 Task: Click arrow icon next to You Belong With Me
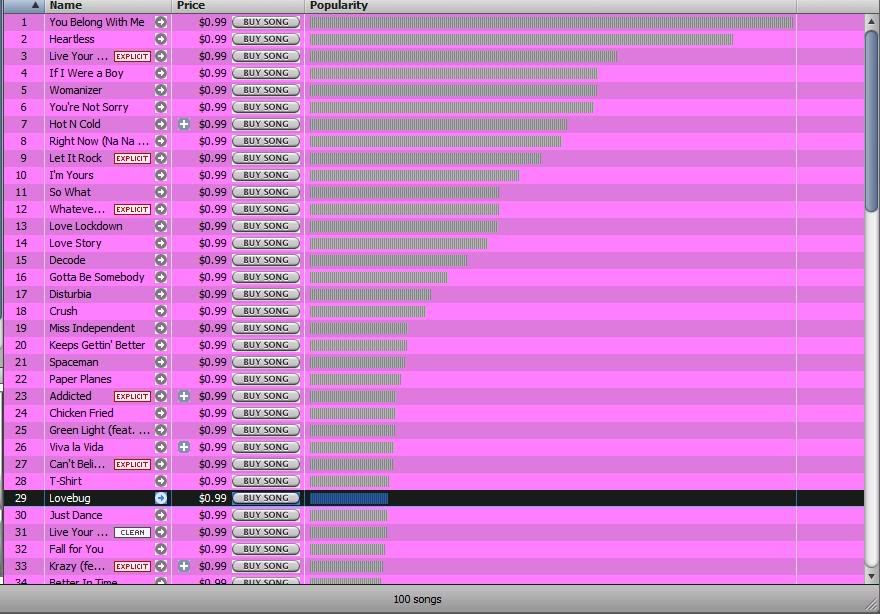(160, 22)
